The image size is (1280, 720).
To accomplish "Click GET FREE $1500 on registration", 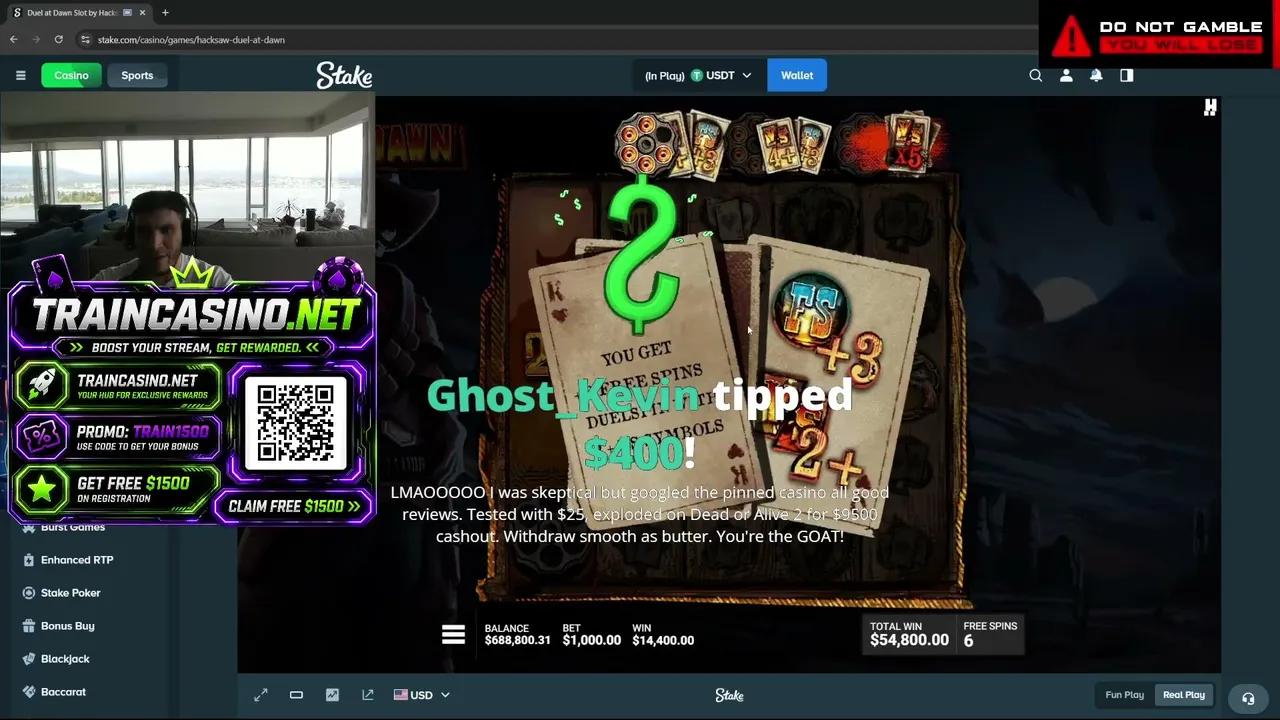I will [116, 488].
